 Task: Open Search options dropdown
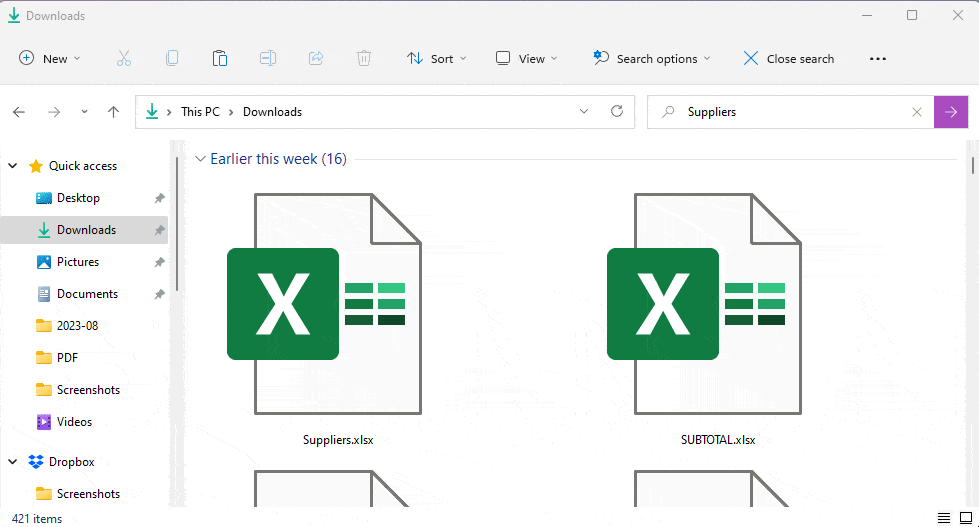652,59
